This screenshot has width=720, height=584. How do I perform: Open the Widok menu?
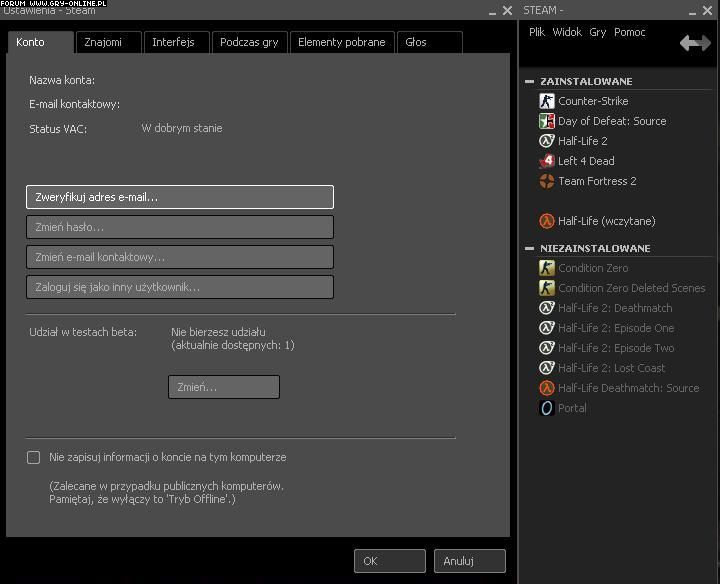coord(567,32)
